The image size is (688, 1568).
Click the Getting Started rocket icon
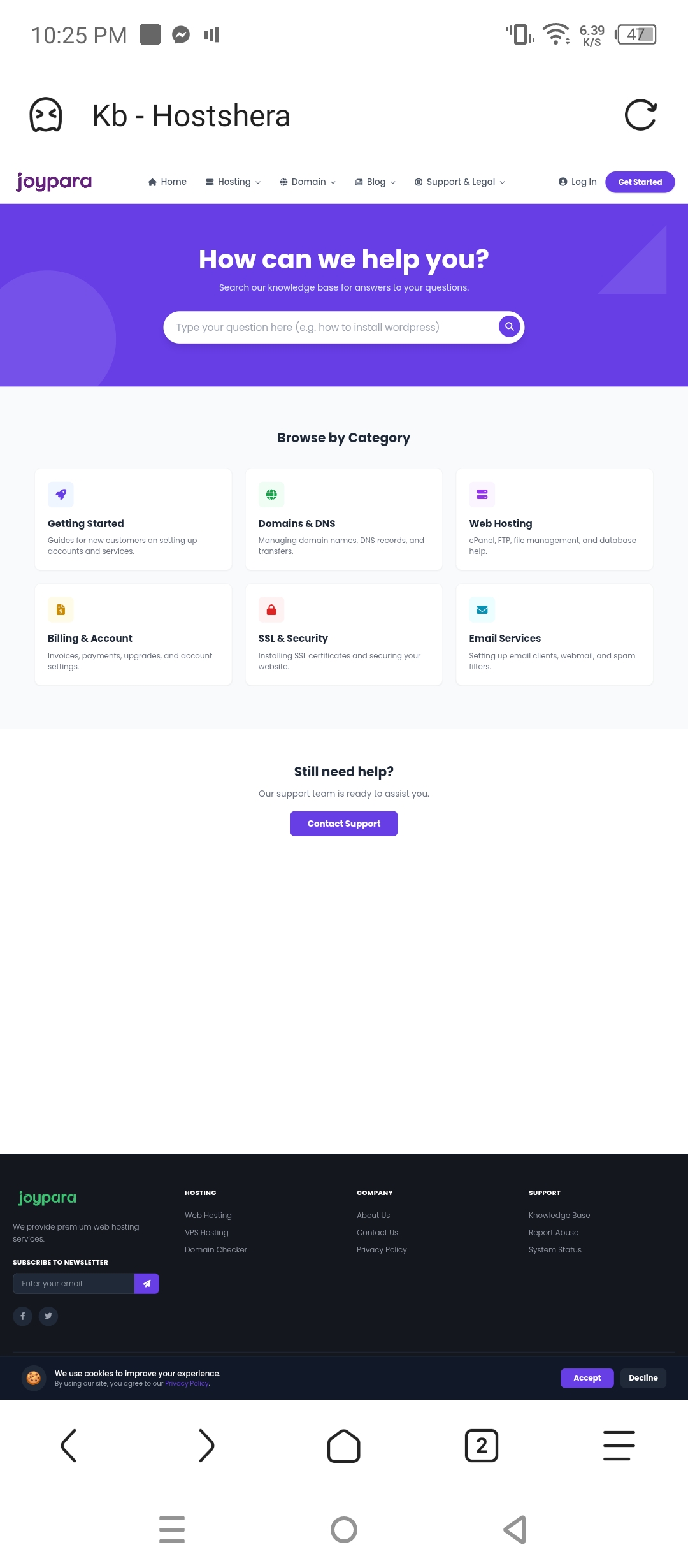click(61, 495)
